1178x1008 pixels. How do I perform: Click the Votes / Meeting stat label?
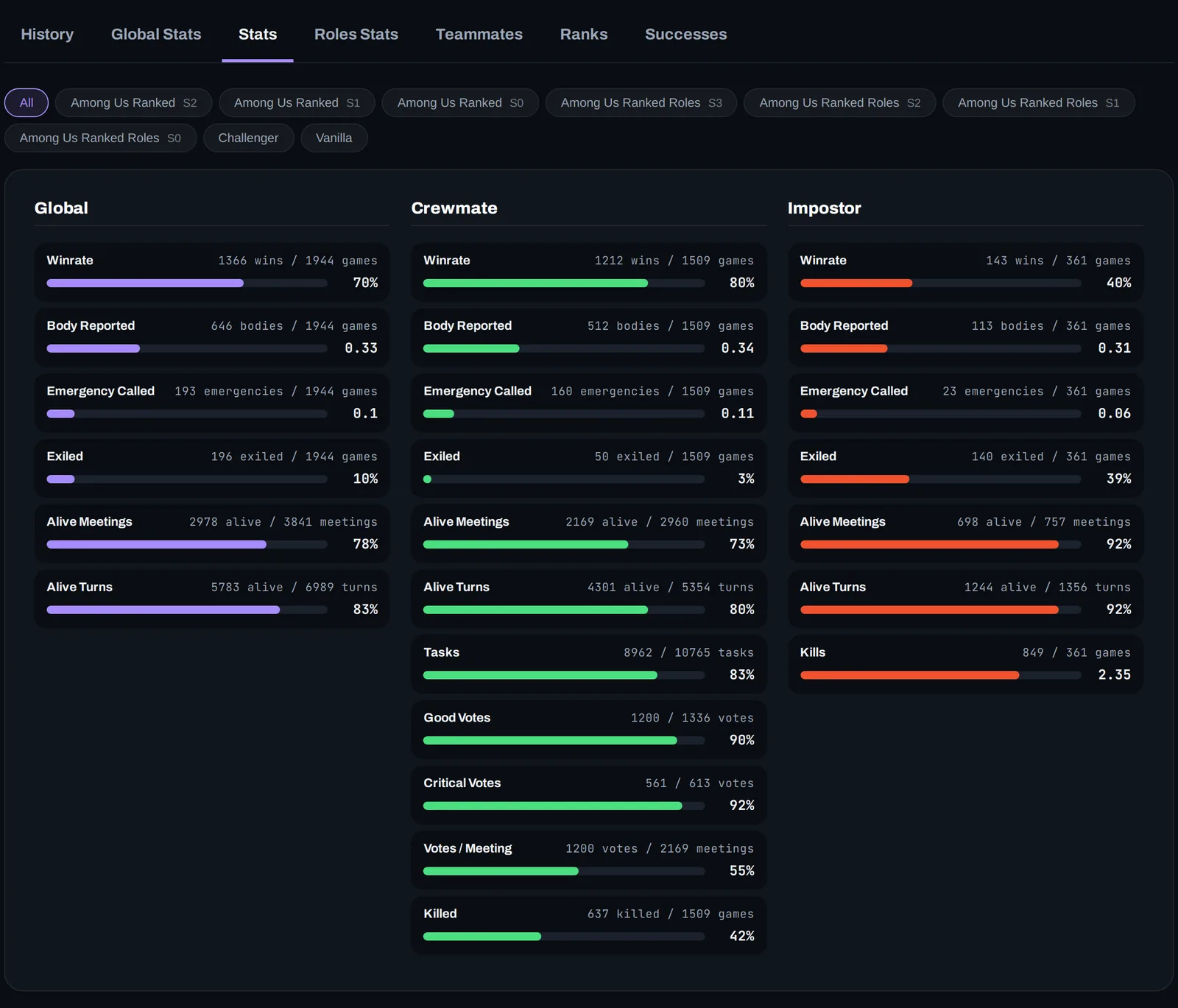[x=468, y=848]
